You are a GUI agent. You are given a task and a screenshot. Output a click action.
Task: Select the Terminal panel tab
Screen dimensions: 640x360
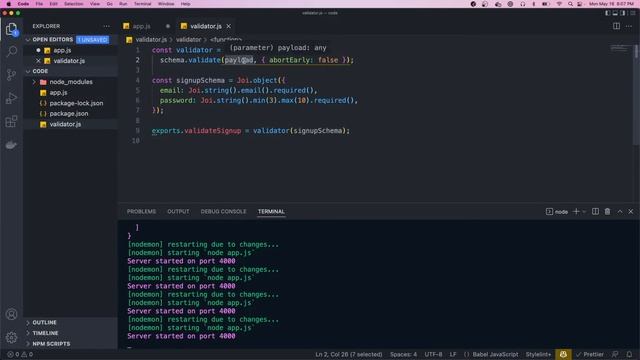(x=271, y=211)
